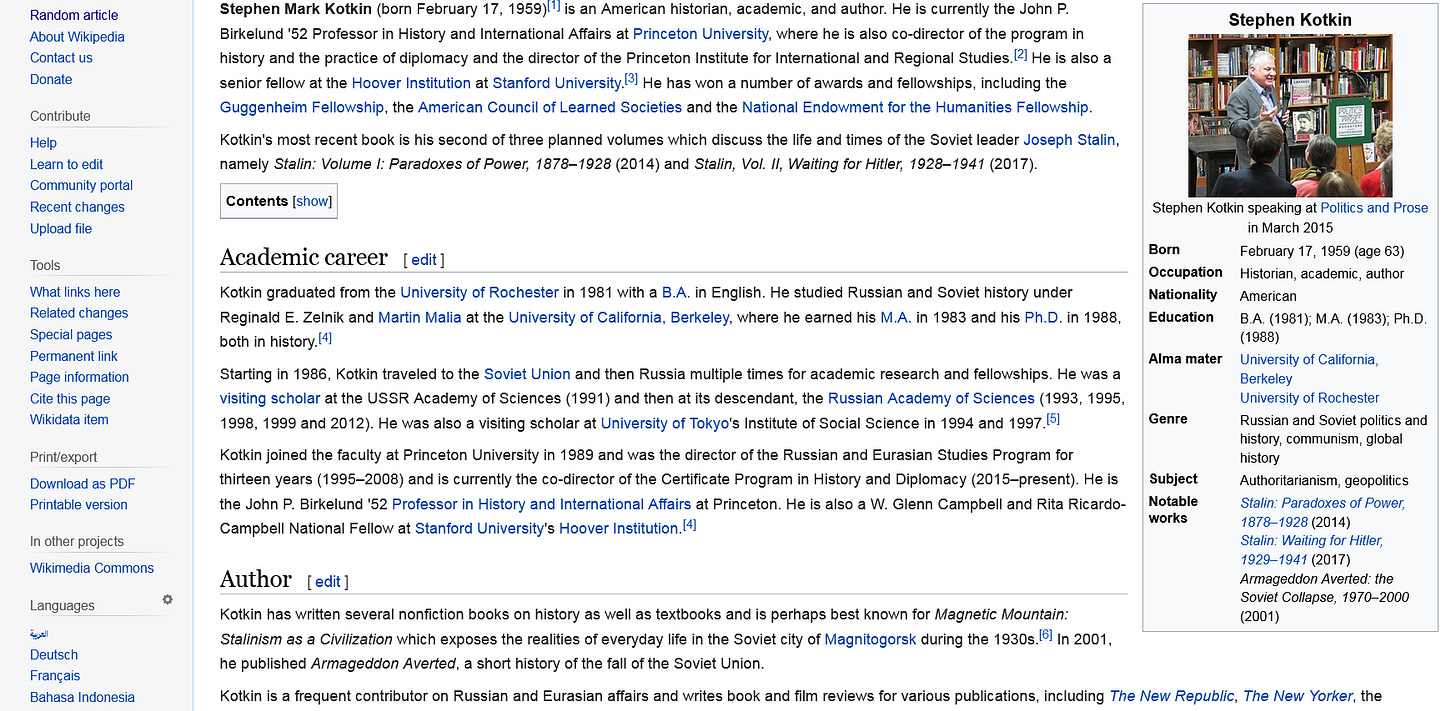The width and height of the screenshot is (1456, 711).
Task: Open University of California, Berkeley in paragraph
Action: coord(619,317)
